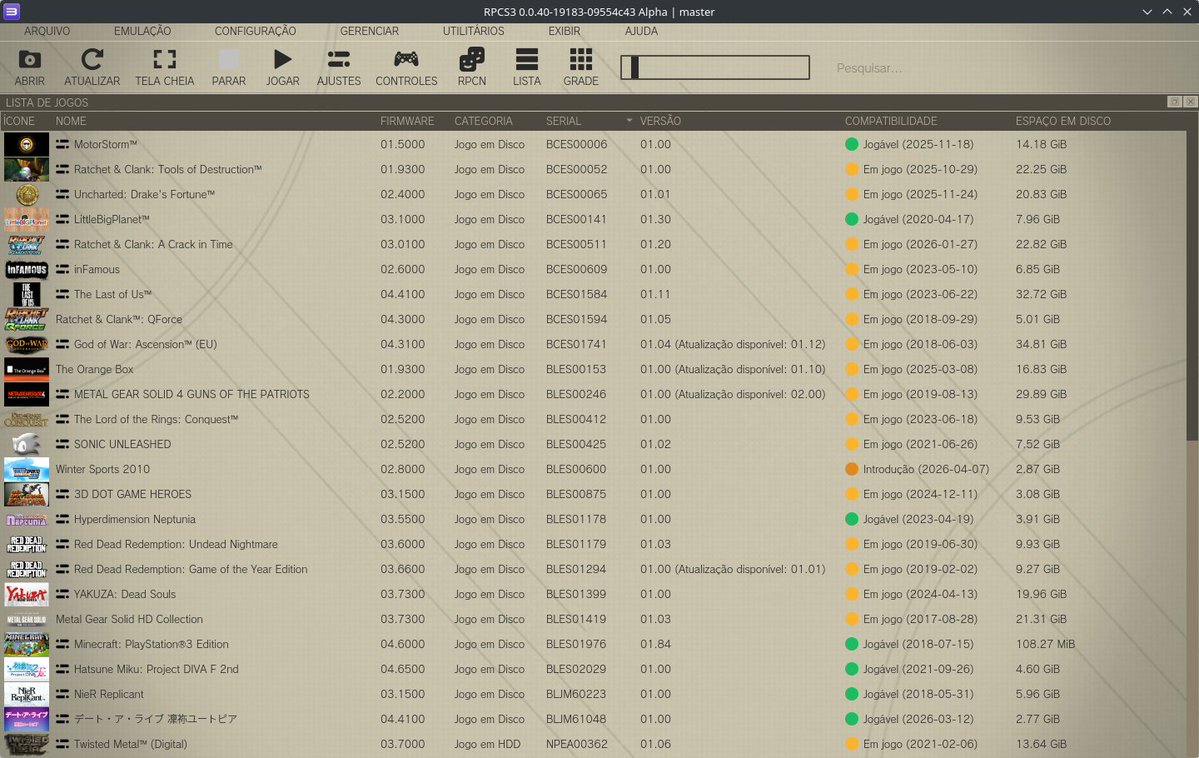Open CONTROLES gamepad settings
1199x758 pixels.
tap(406, 67)
